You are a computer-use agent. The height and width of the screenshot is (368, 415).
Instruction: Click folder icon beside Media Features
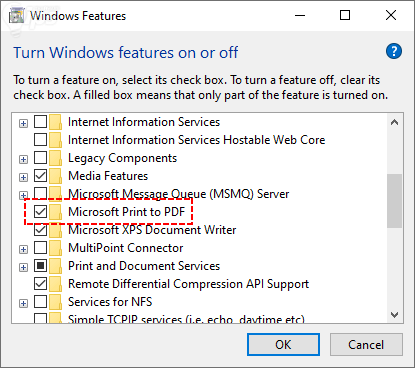pos(55,176)
